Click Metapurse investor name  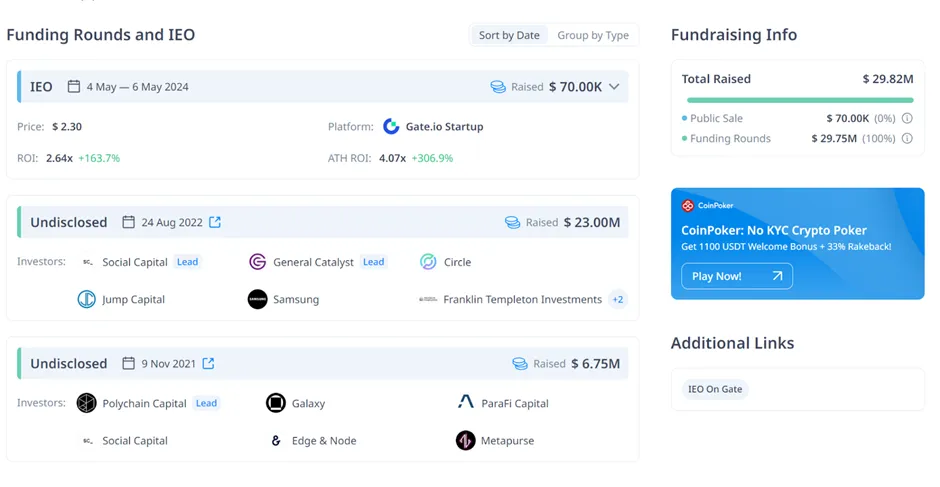click(507, 441)
